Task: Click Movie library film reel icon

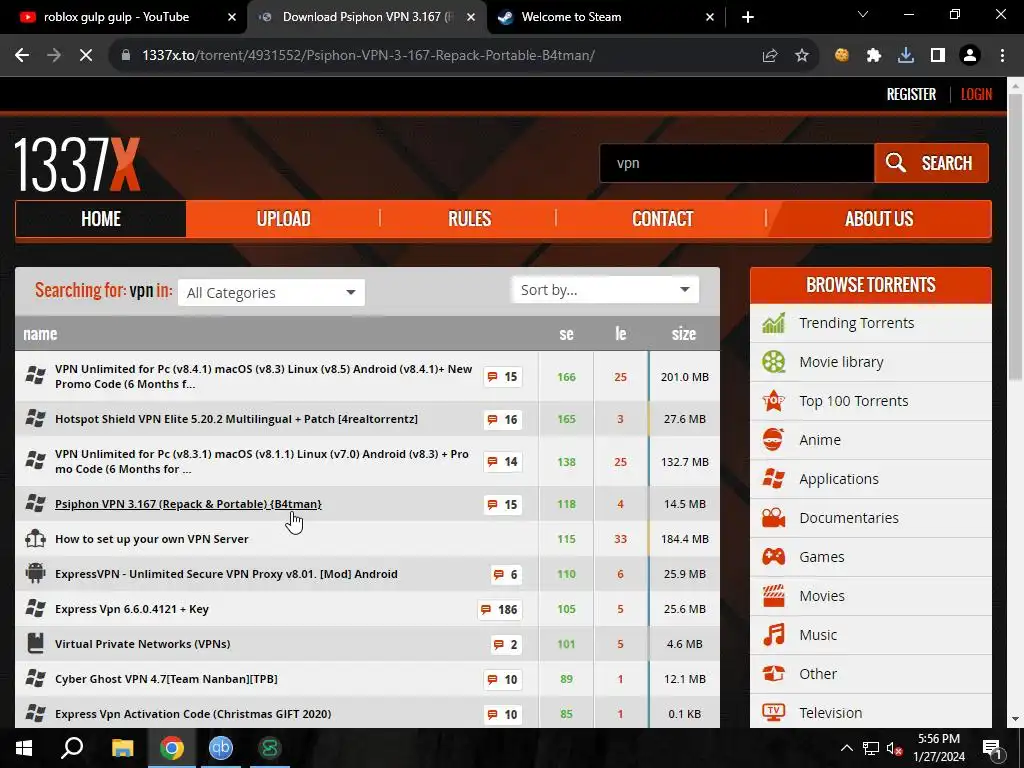Action: point(774,362)
